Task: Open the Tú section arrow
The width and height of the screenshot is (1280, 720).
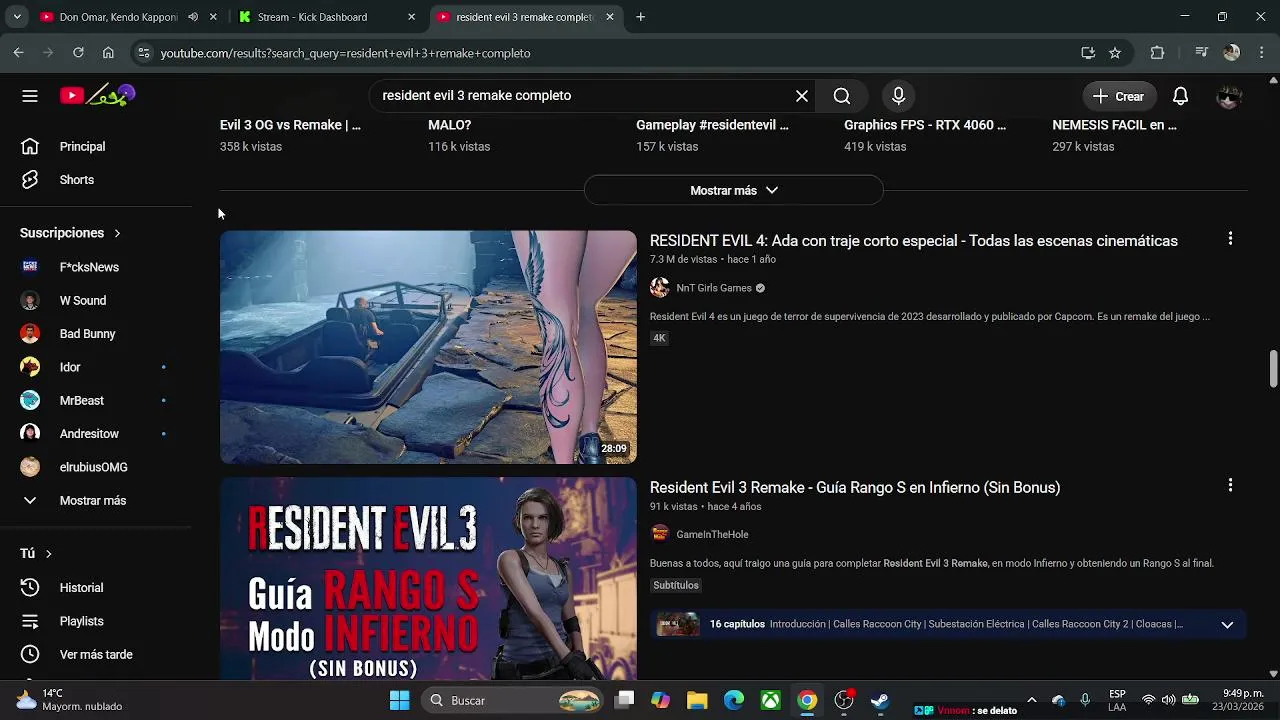Action: pos(48,554)
